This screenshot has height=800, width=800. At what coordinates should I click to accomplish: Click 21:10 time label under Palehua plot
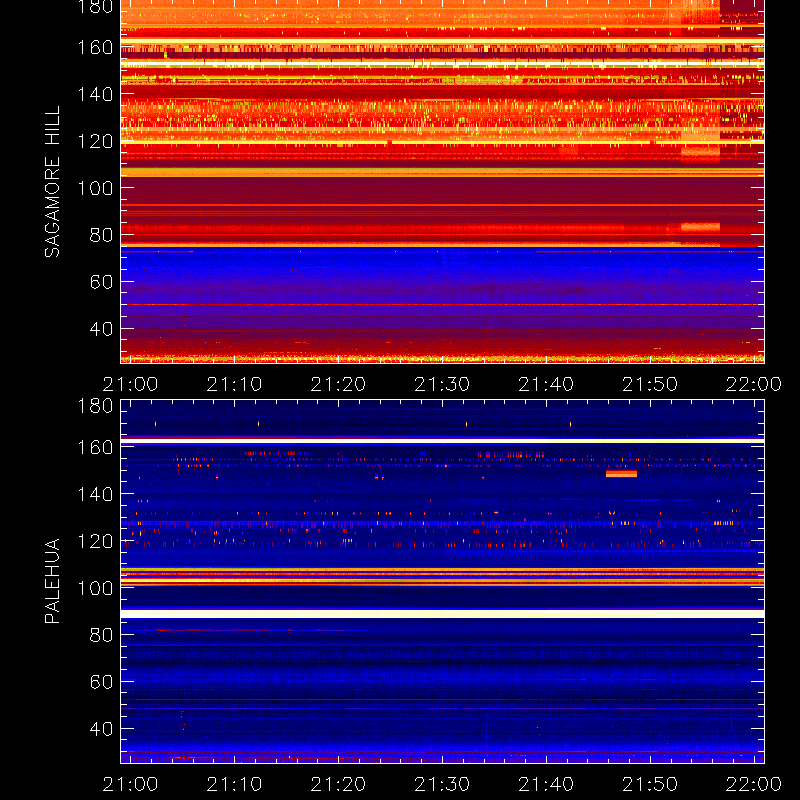pos(234,784)
